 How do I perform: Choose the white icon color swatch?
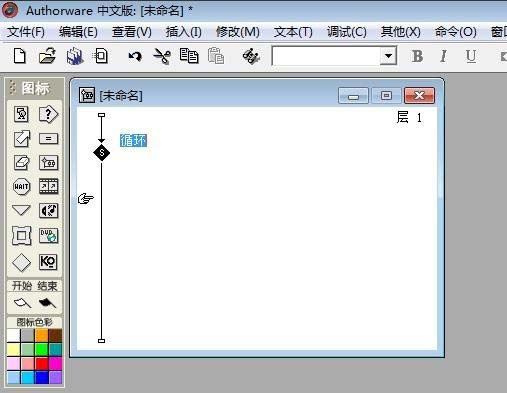coord(14,336)
